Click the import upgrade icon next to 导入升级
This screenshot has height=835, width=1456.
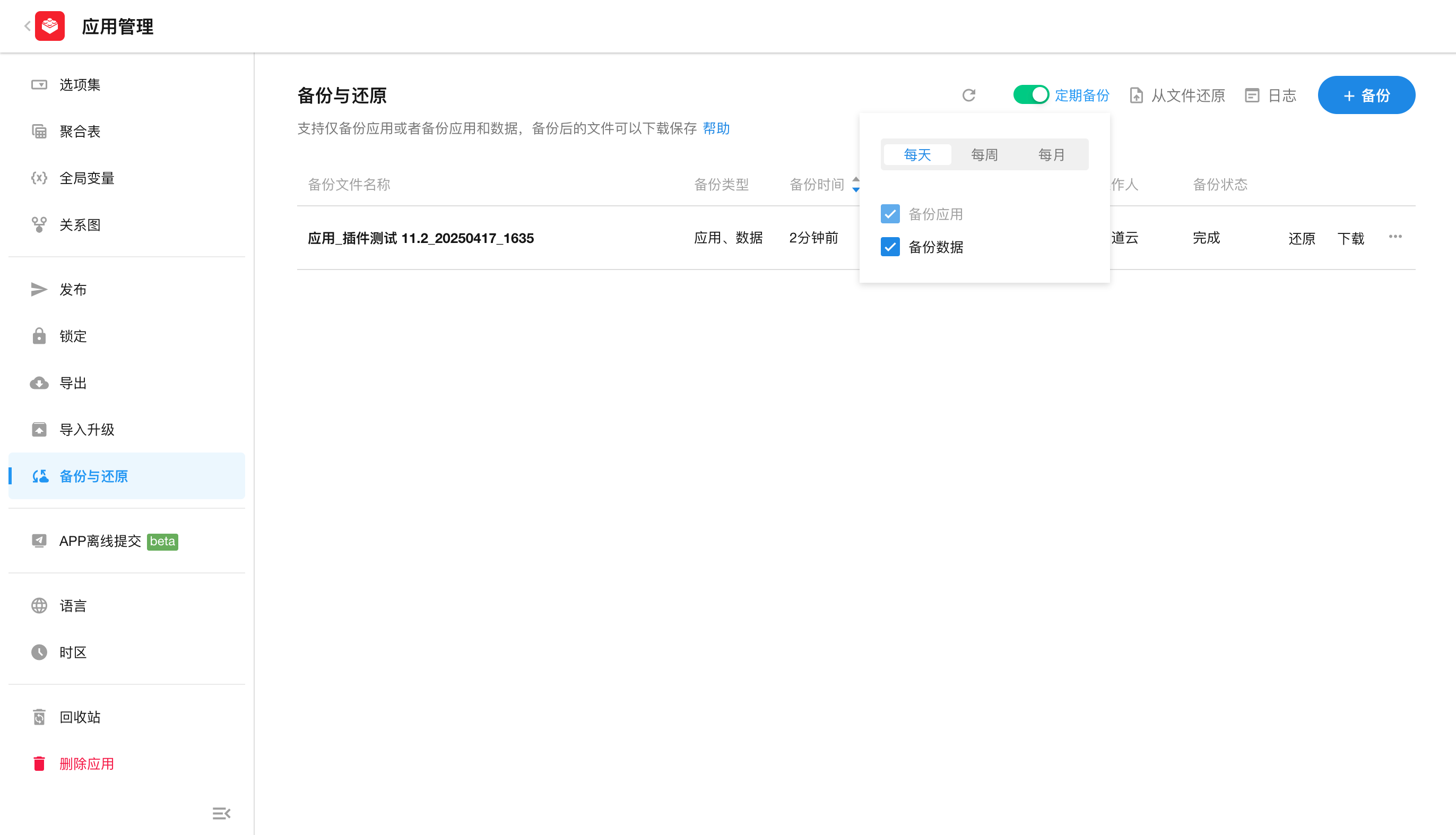coord(39,430)
